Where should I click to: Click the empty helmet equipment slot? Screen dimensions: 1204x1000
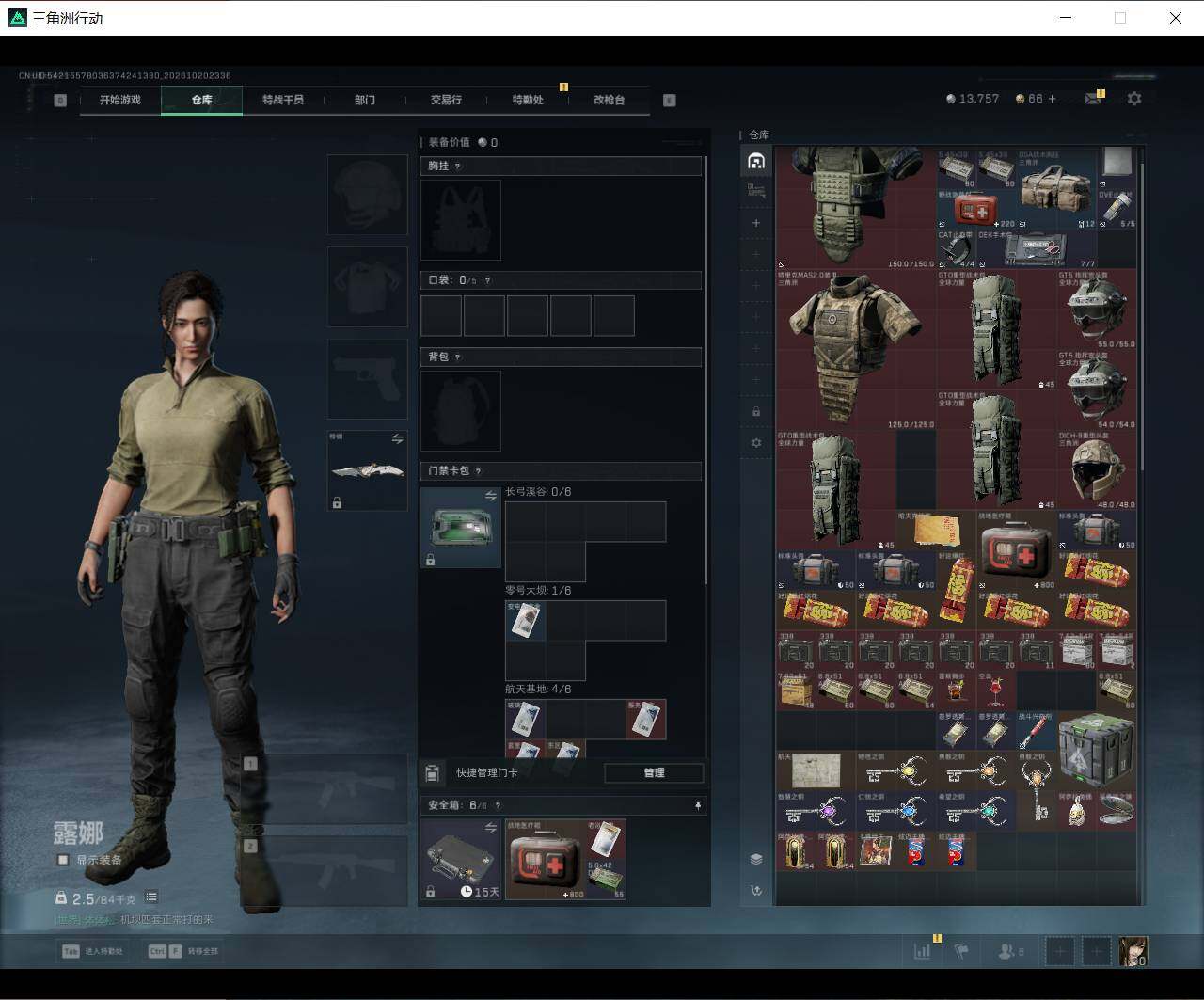coord(367,195)
